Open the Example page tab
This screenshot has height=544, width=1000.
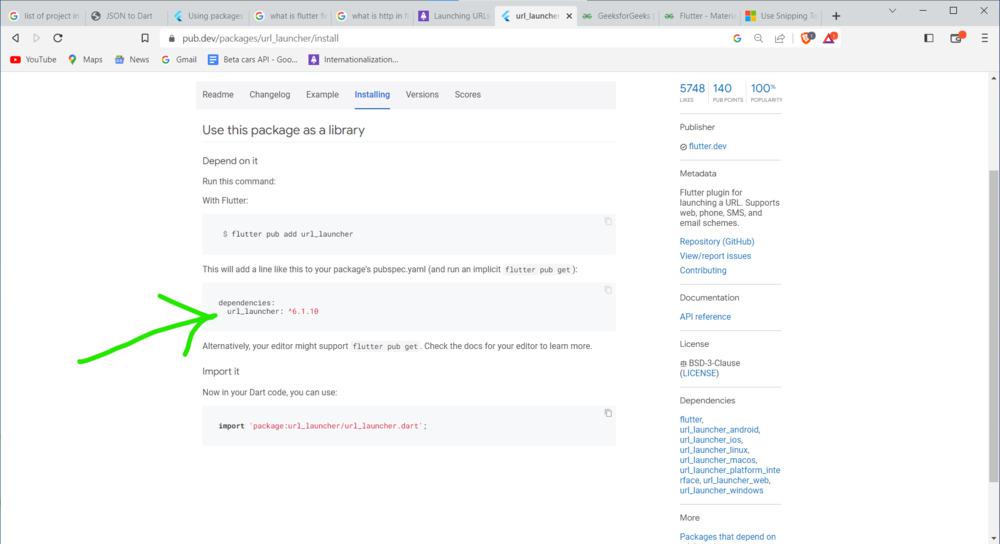click(x=322, y=94)
